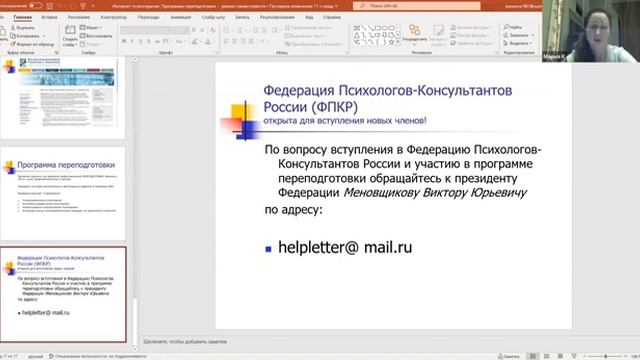640x360 pixels.
Task: Toggle strikethrough formatting
Action: coord(157,41)
